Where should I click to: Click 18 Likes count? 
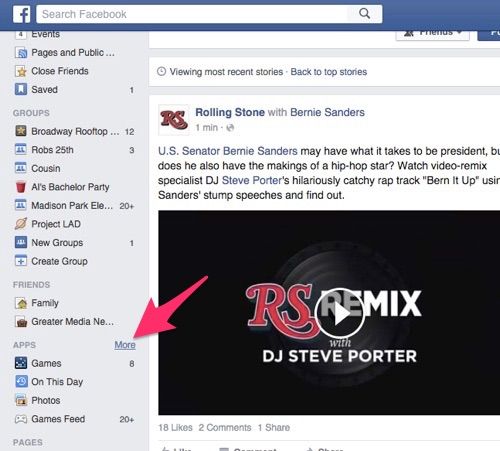(175, 427)
